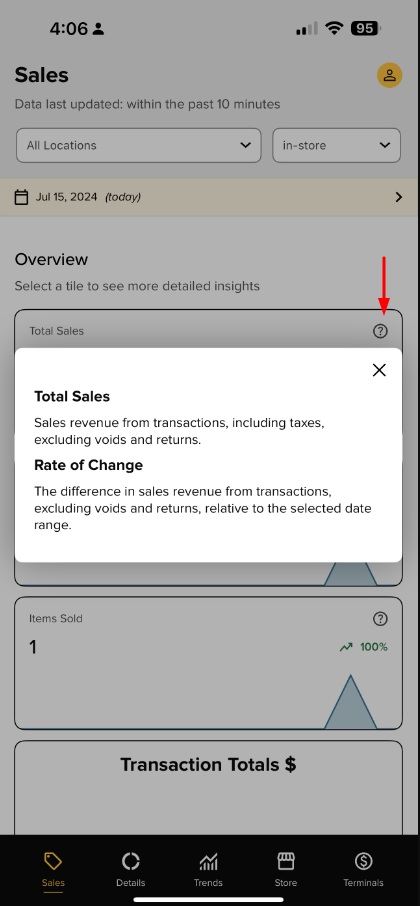Screen dimensions: 420x906
Task: Click the battery level indicator
Action: click(x=365, y=28)
